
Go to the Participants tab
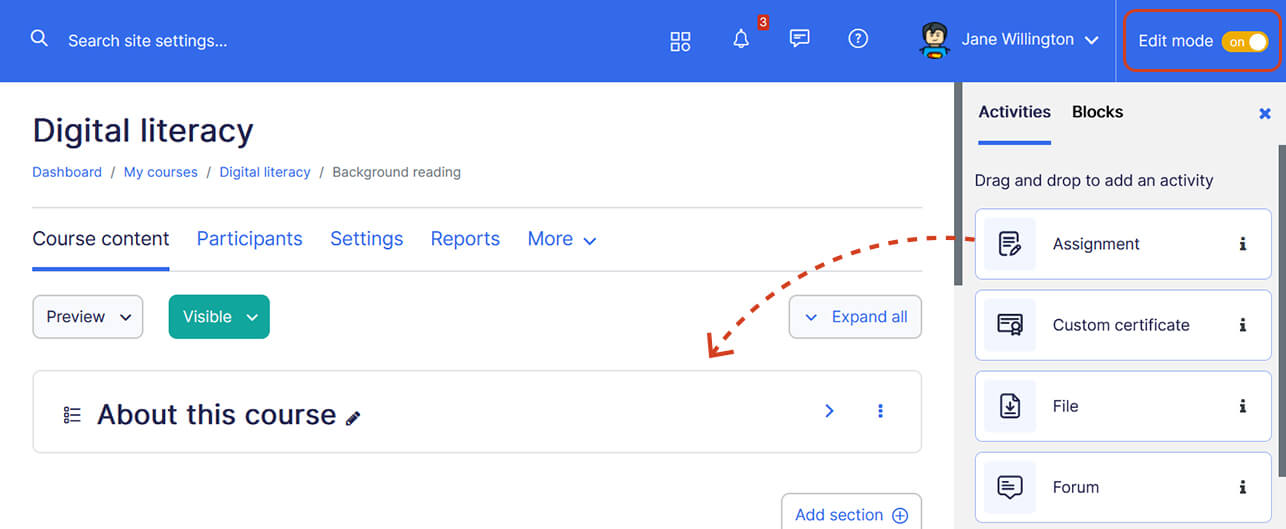(249, 239)
